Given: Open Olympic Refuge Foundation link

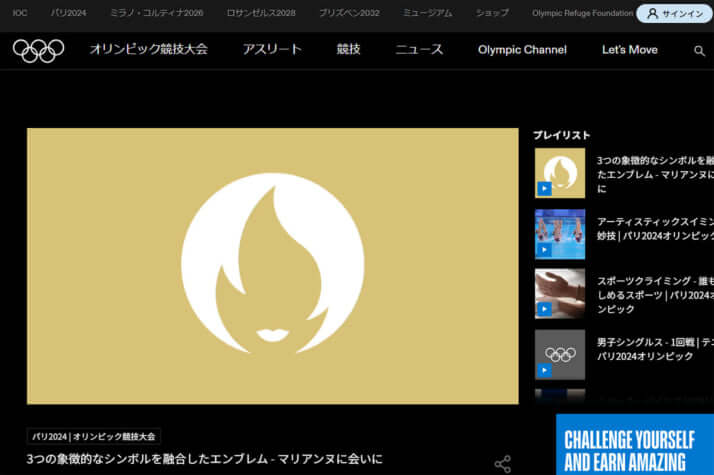Looking at the screenshot, I should pos(582,13).
